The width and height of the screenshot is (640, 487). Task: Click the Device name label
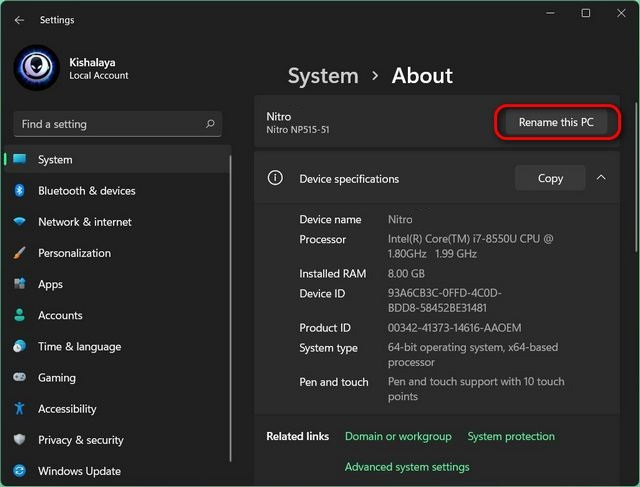[330, 220]
